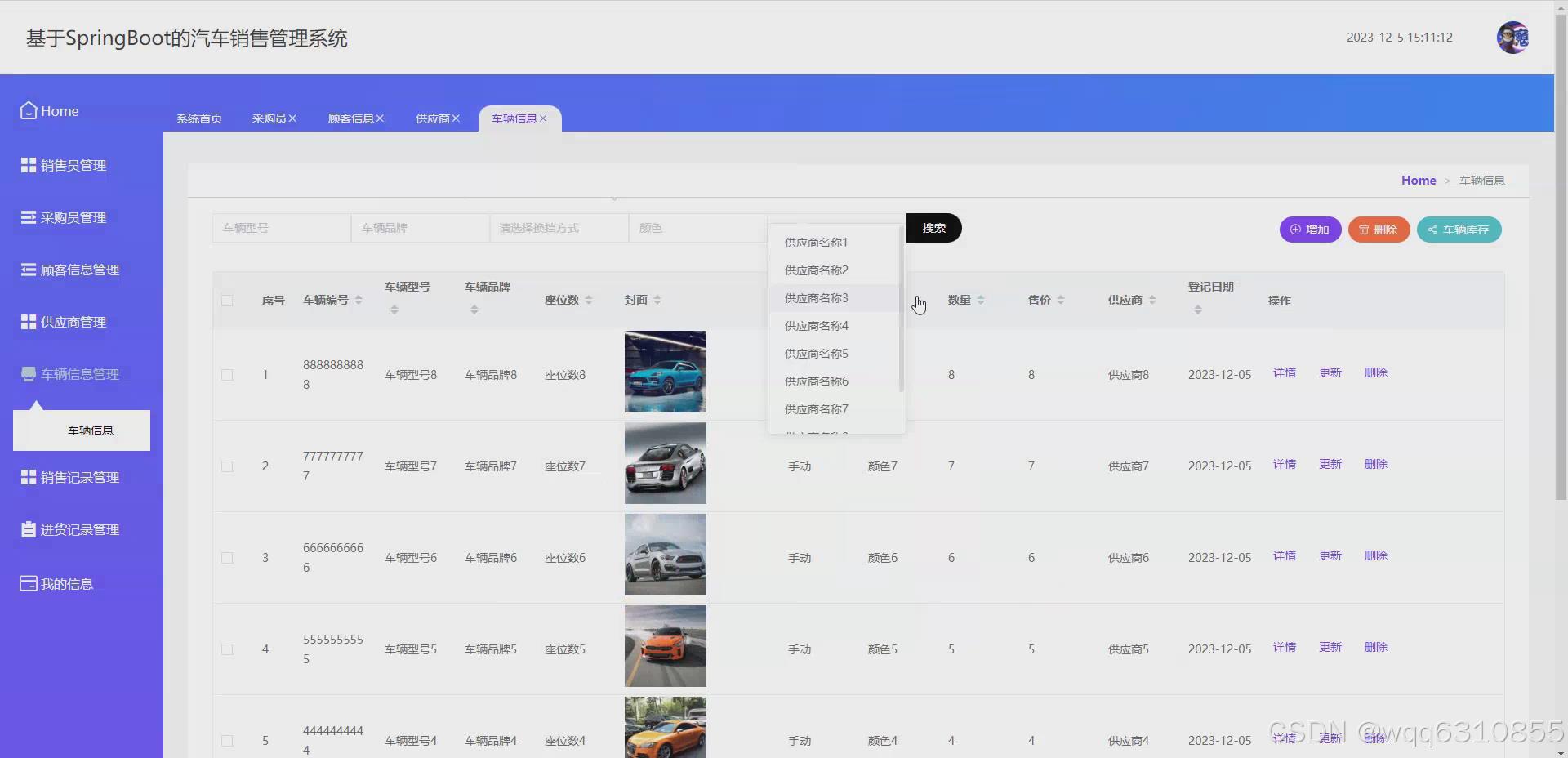1568x758 pixels.
Task: Open the 车辆信息 submenu item
Action: click(x=82, y=430)
